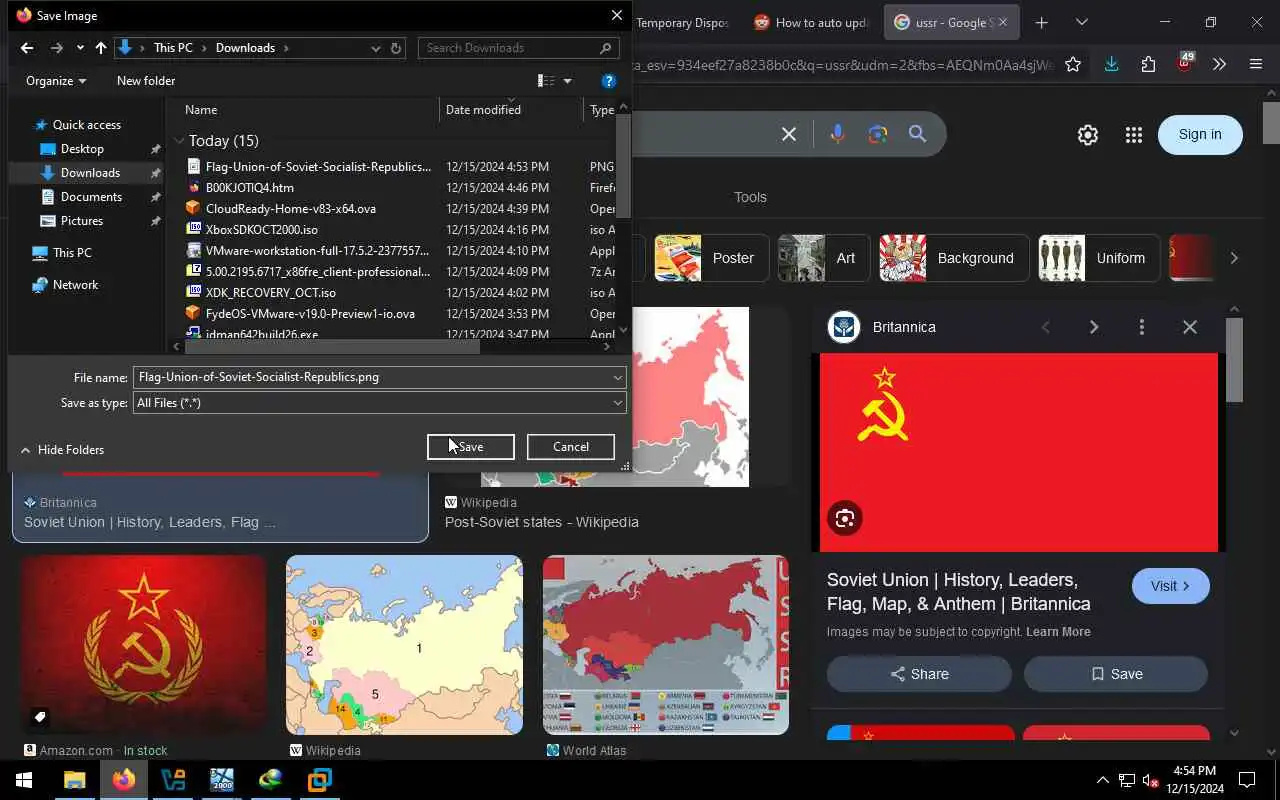1280x800 pixels.
Task: Click Save button in dialog
Action: coord(470,447)
